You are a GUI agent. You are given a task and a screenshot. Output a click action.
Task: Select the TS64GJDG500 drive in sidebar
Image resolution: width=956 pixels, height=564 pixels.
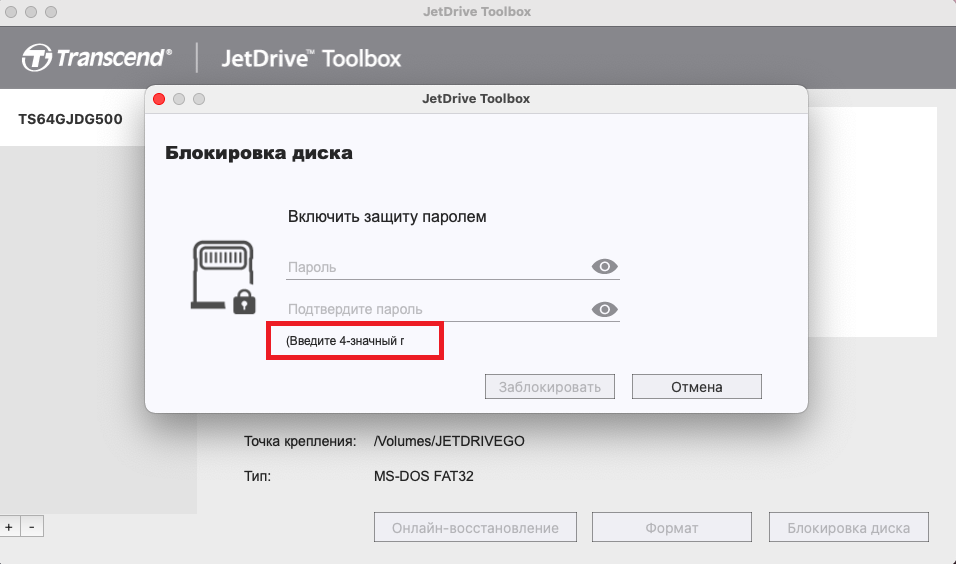pos(70,119)
